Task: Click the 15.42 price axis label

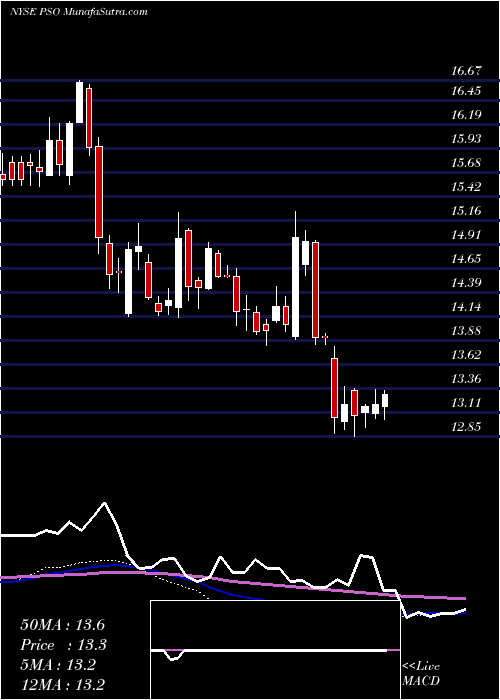Action: tap(466, 187)
